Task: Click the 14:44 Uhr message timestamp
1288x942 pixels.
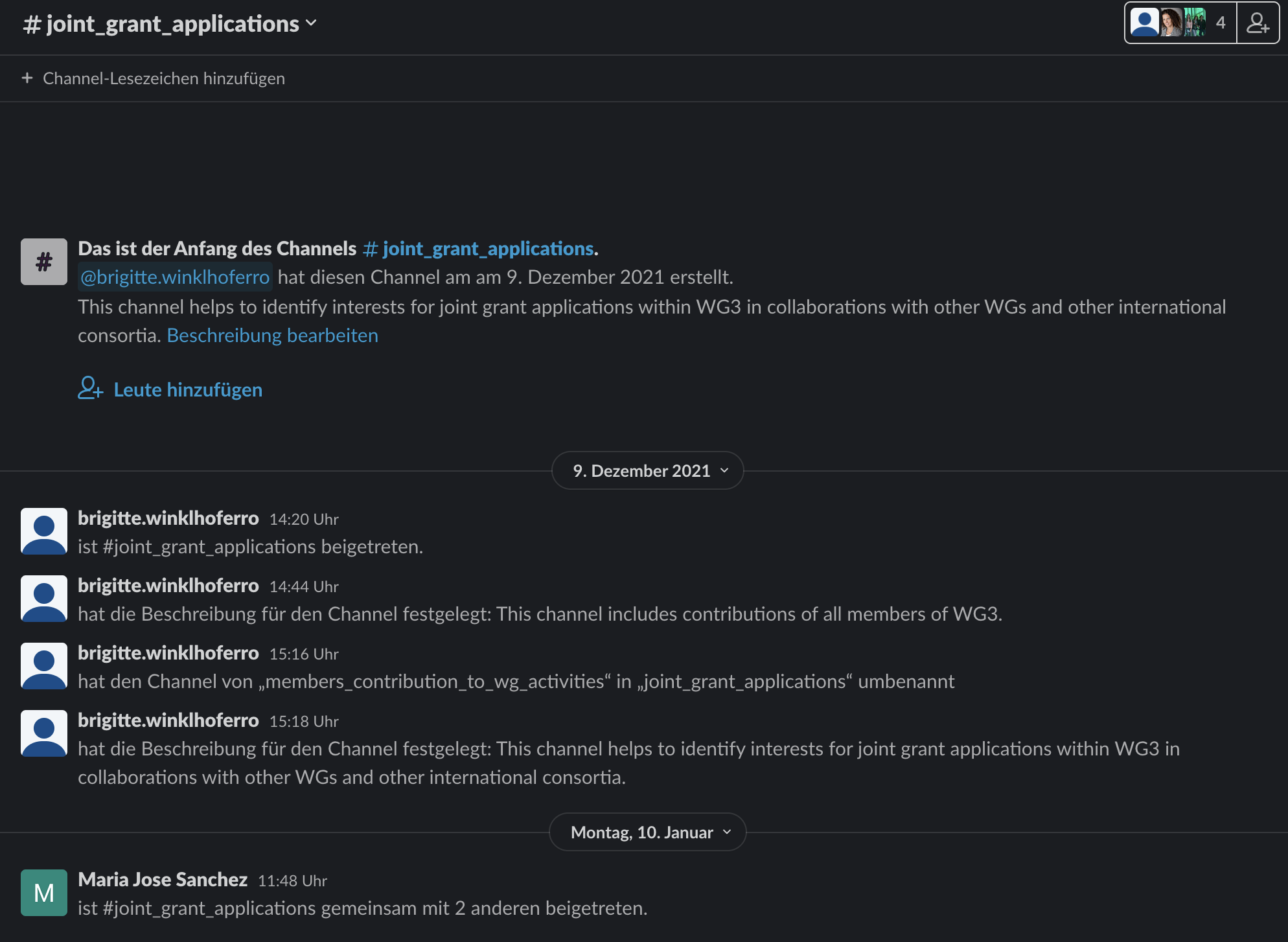Action: tap(304, 587)
